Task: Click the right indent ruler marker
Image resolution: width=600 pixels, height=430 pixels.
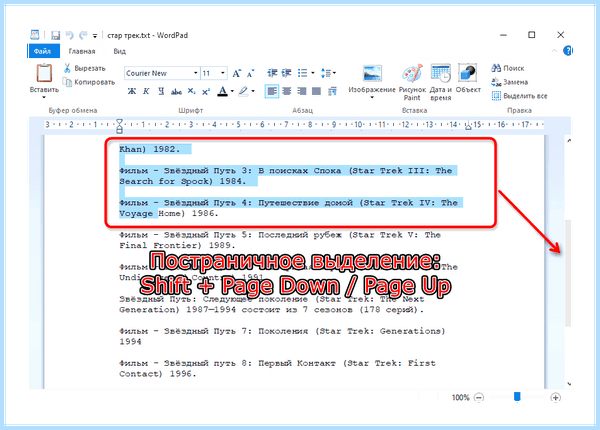Action: pos(468,126)
